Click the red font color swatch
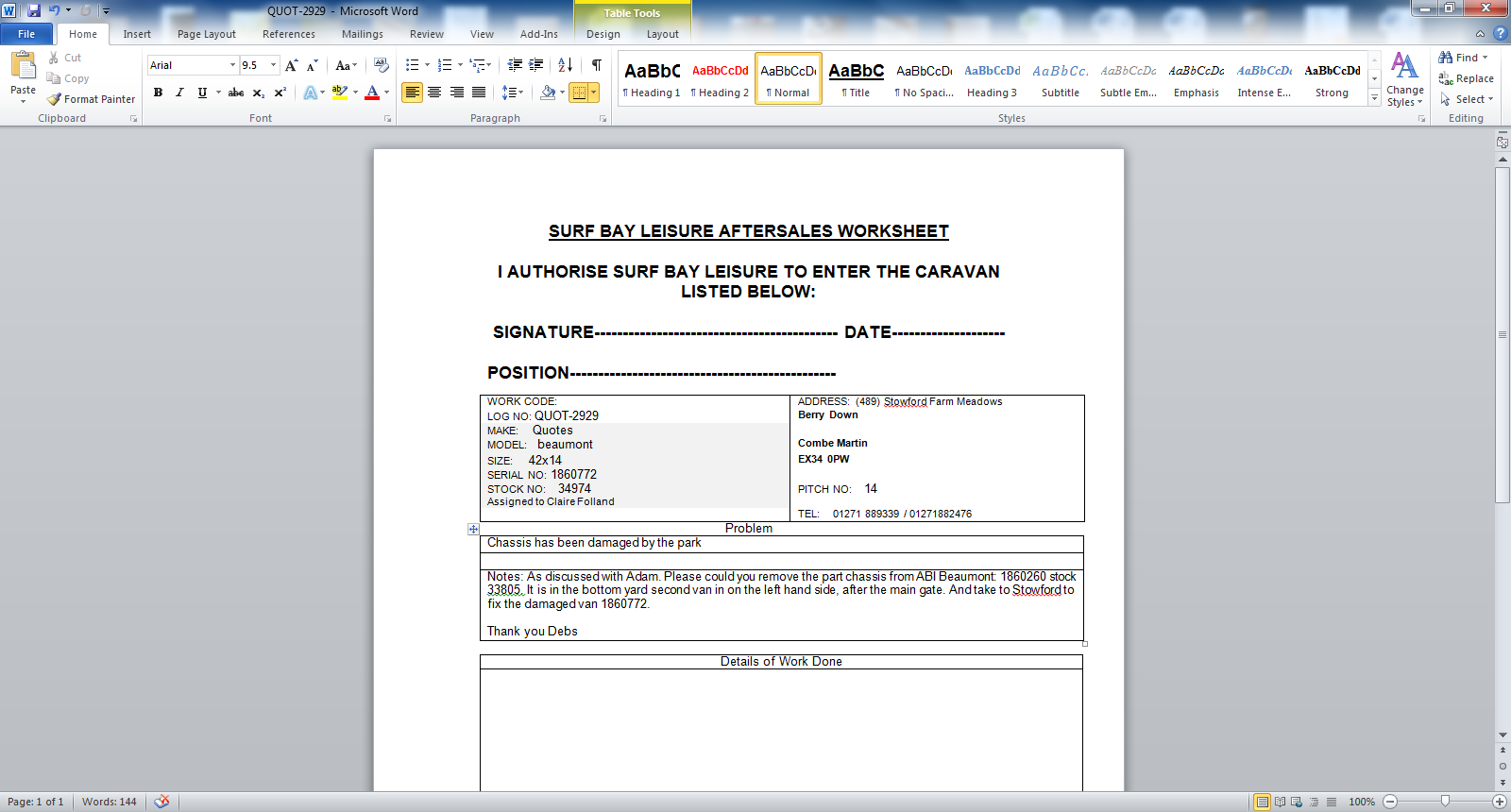The height and width of the screenshot is (812, 1511). pyautogui.click(x=372, y=93)
